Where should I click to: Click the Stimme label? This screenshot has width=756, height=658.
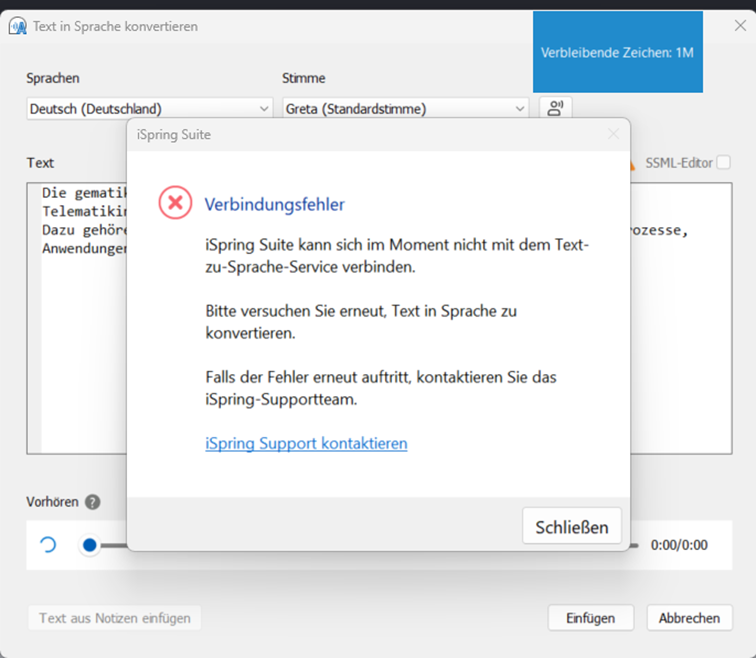click(x=303, y=78)
